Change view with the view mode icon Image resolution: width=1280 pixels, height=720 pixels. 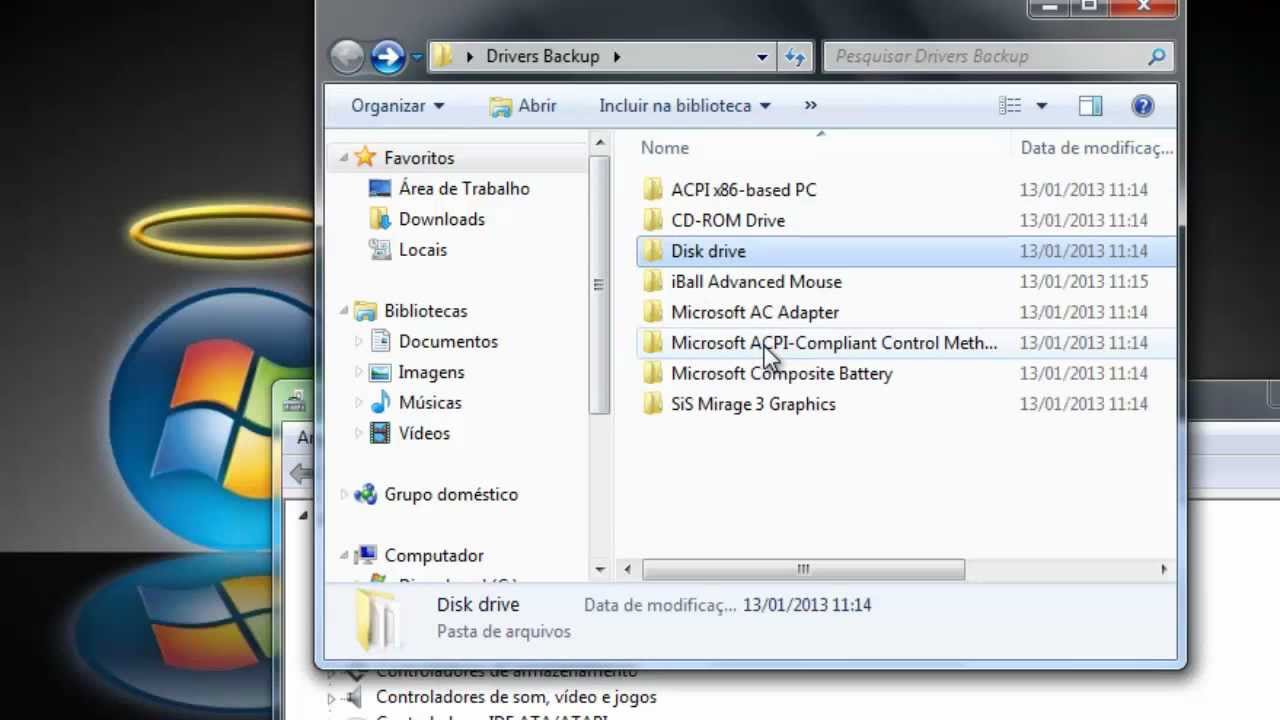tap(1010, 106)
